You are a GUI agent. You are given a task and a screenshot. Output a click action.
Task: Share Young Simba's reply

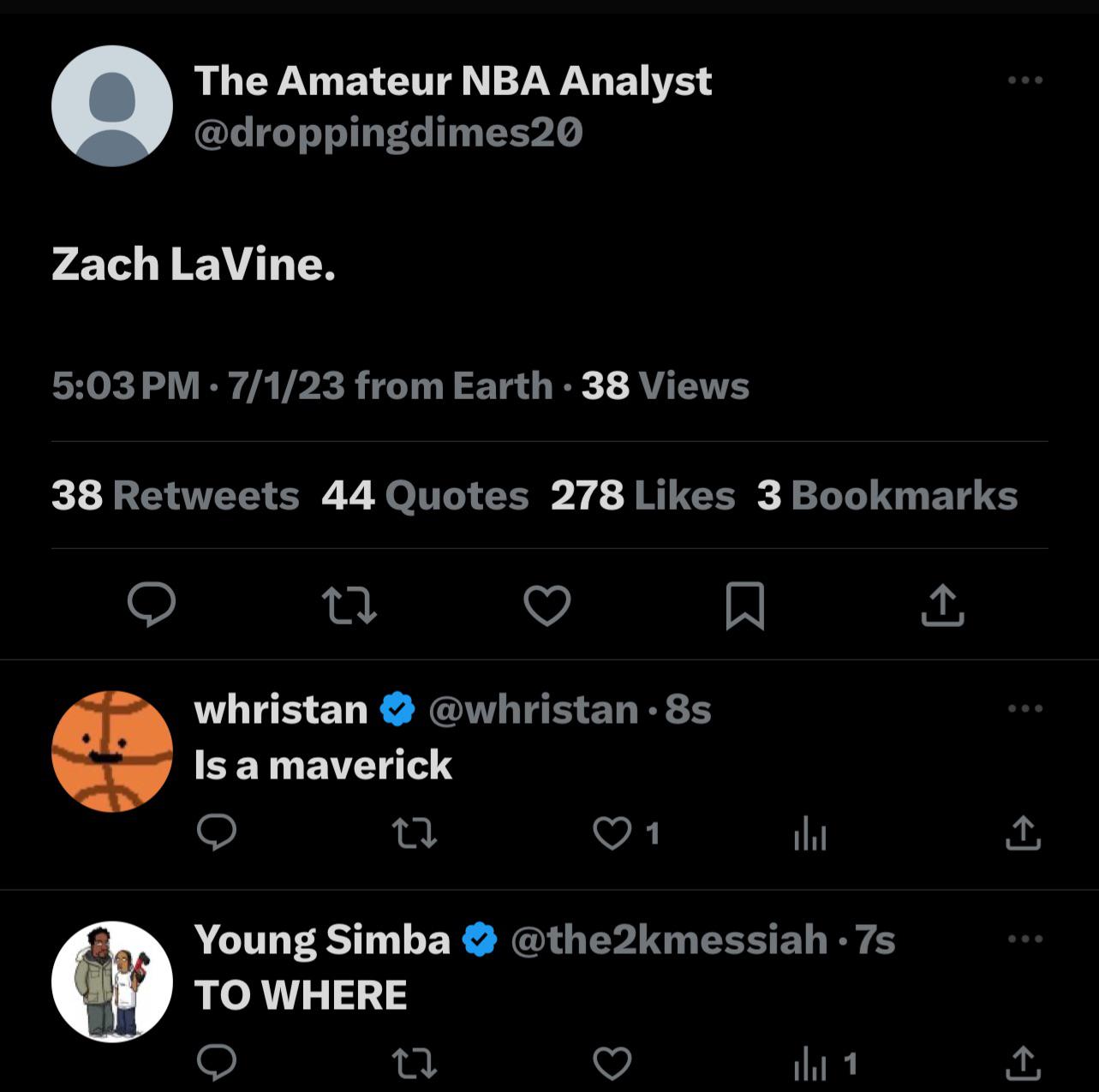tap(1022, 1063)
